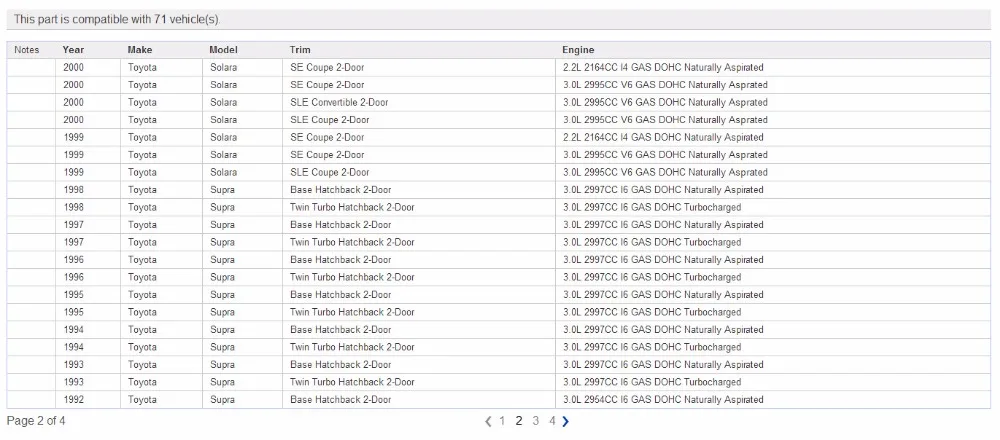Select page 2 in the pagination
1000x440 pixels.
tap(518, 421)
